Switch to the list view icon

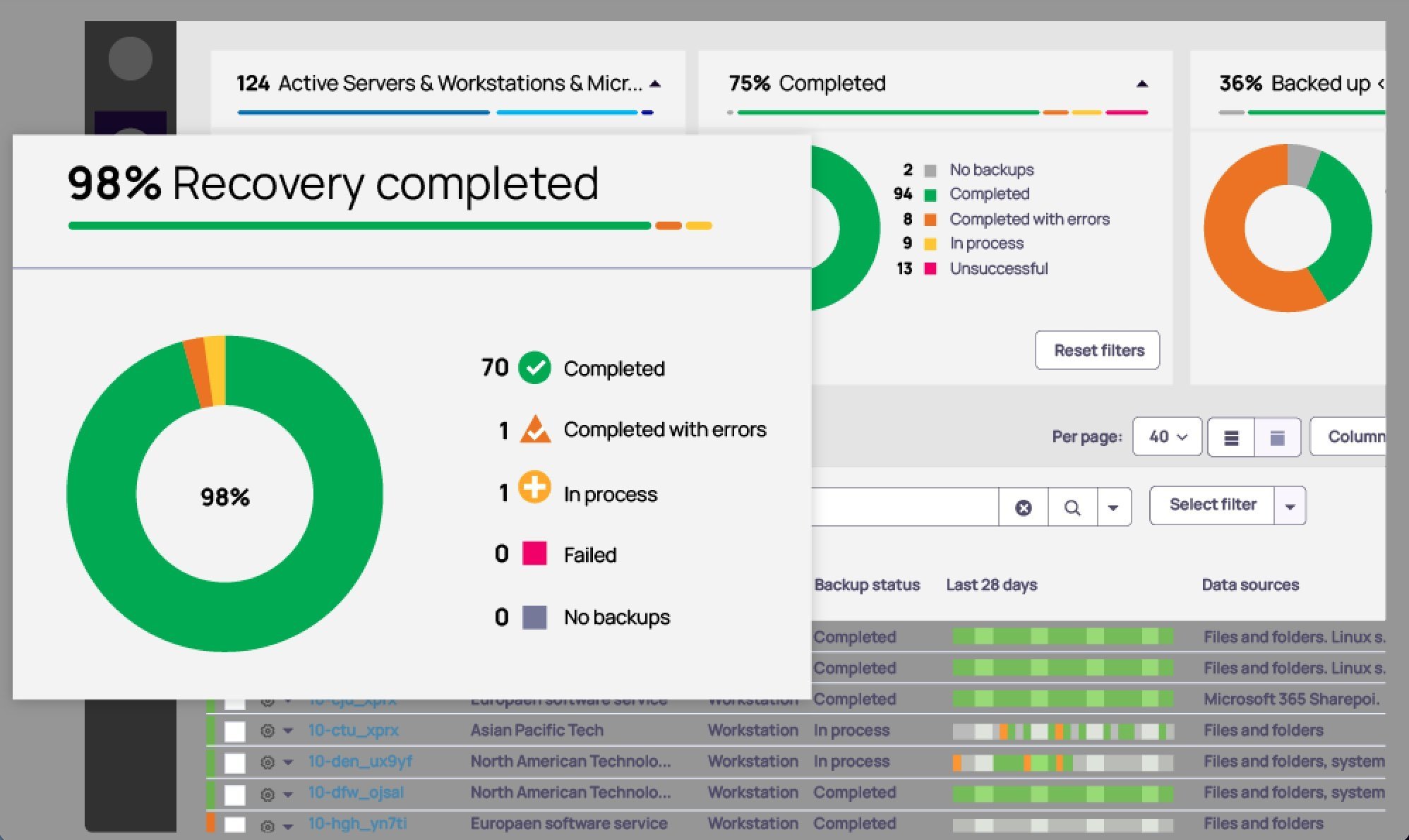(1231, 438)
